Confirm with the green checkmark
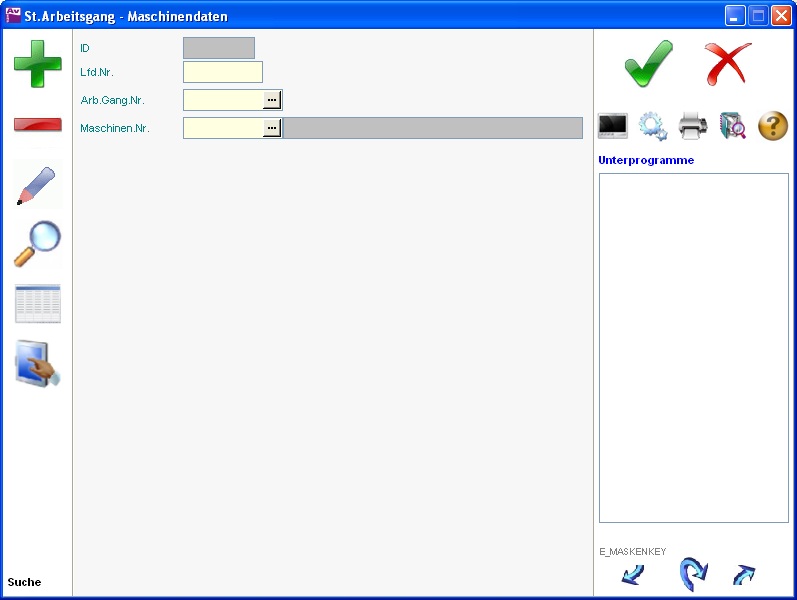 648,64
